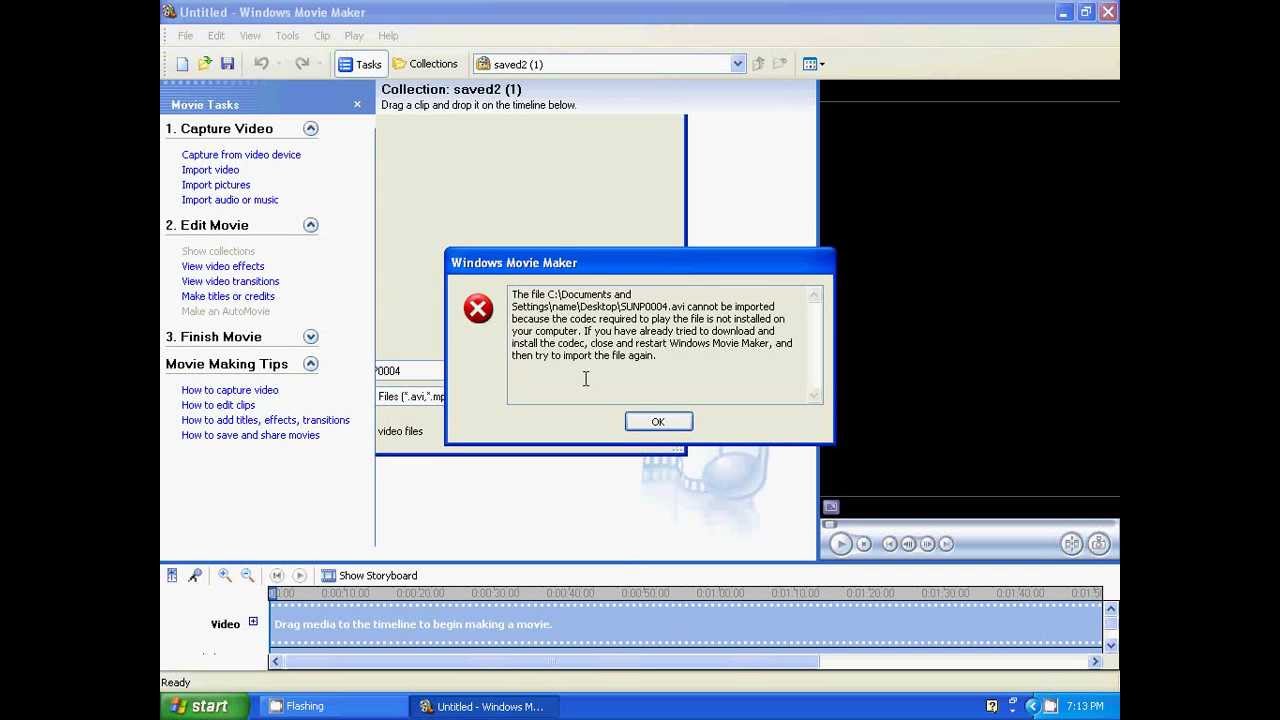The width and height of the screenshot is (1280, 720).
Task: Click Rewind Timeline button
Action: pyautogui.click(x=277, y=576)
